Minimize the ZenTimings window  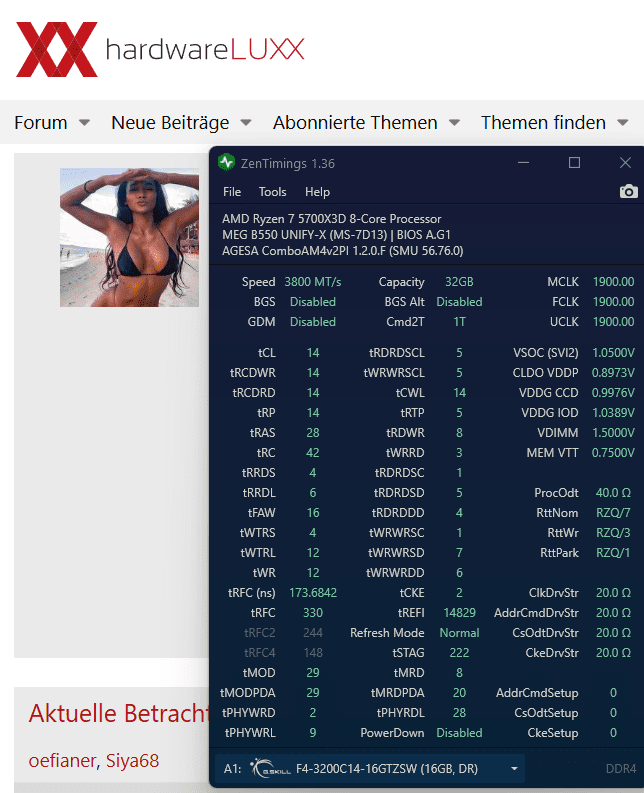coord(523,163)
